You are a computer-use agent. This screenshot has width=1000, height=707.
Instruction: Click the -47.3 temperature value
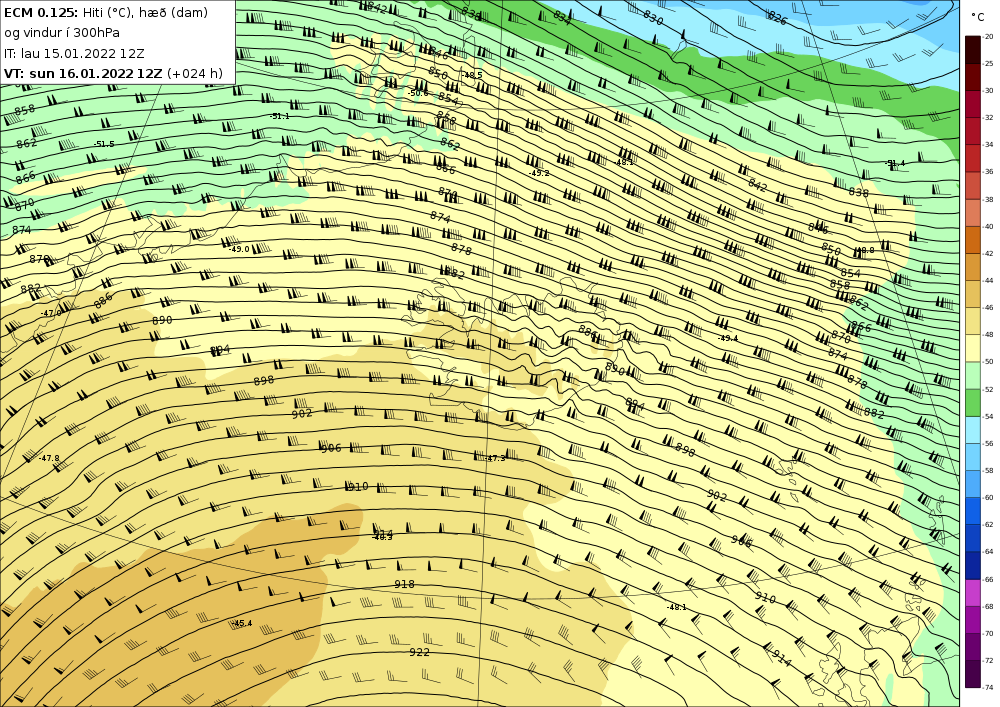tap(495, 458)
